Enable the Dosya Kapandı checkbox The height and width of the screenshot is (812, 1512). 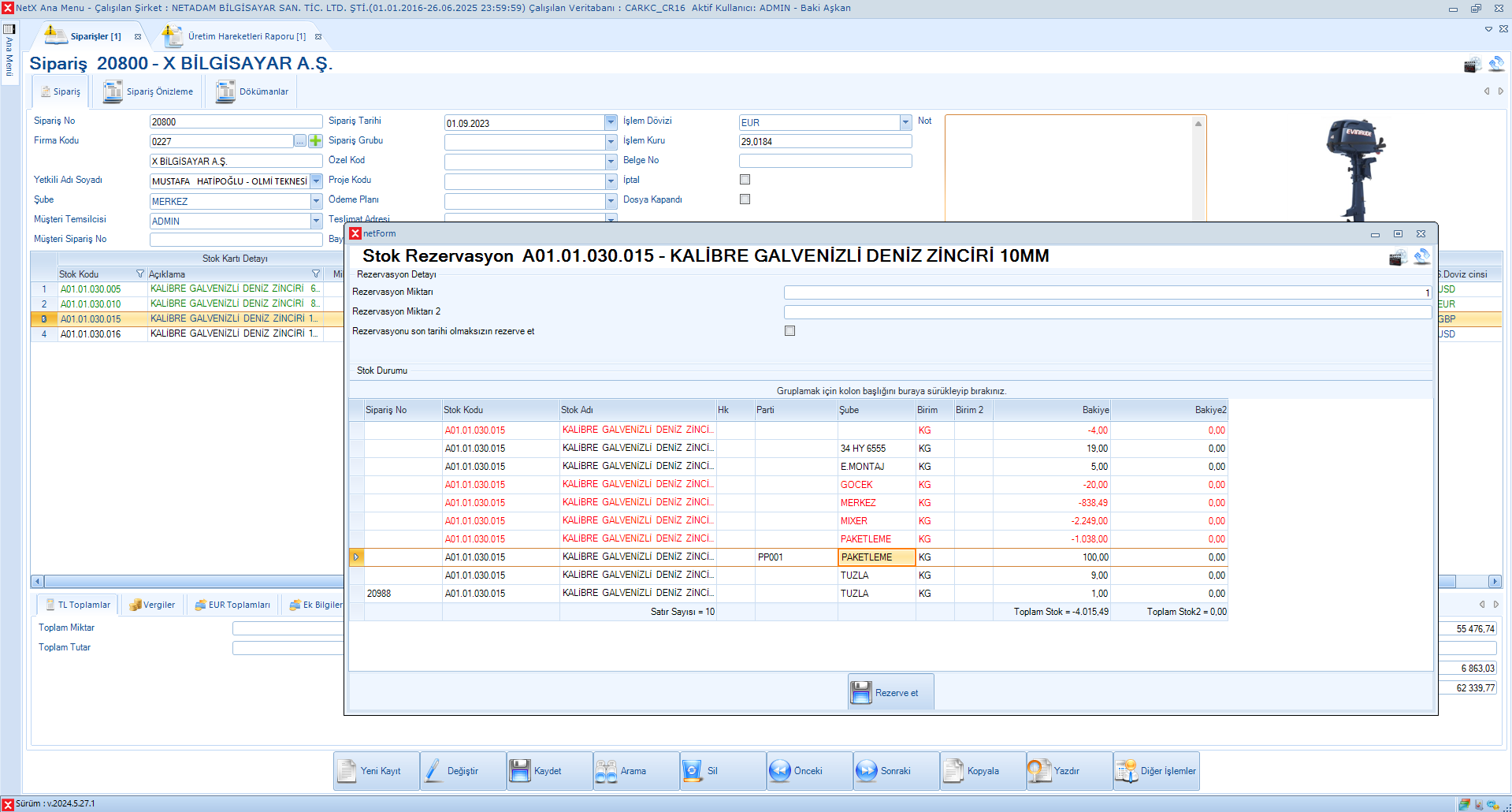click(x=745, y=199)
